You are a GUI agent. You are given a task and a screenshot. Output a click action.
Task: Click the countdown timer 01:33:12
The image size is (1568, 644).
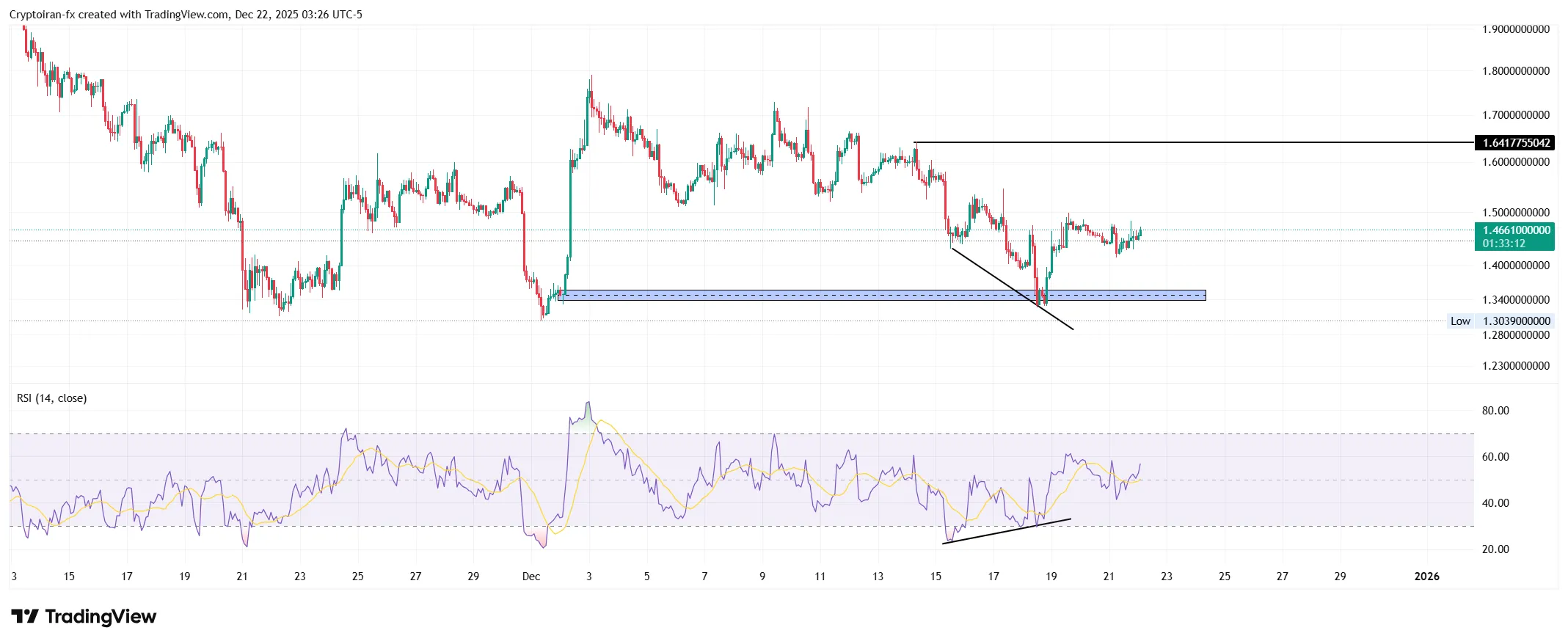(x=1503, y=244)
